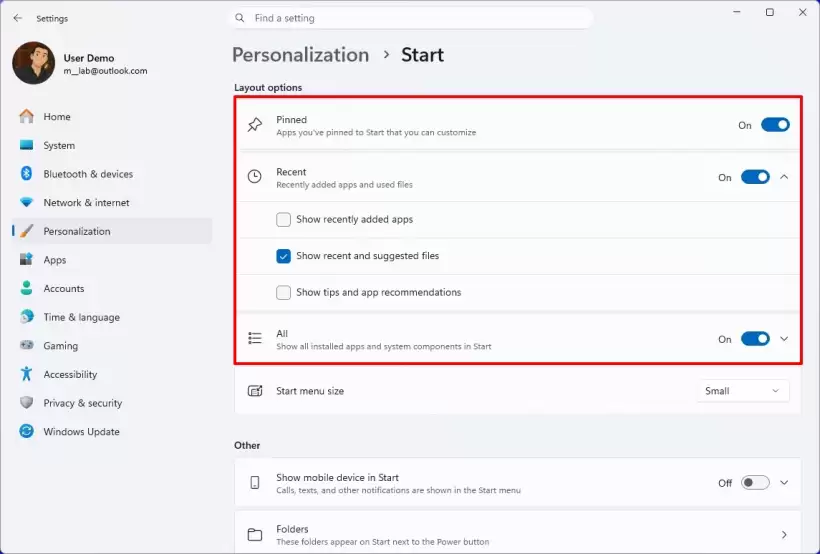820x554 pixels.
Task: Open the User Demo profile picture
Action: click(33, 63)
